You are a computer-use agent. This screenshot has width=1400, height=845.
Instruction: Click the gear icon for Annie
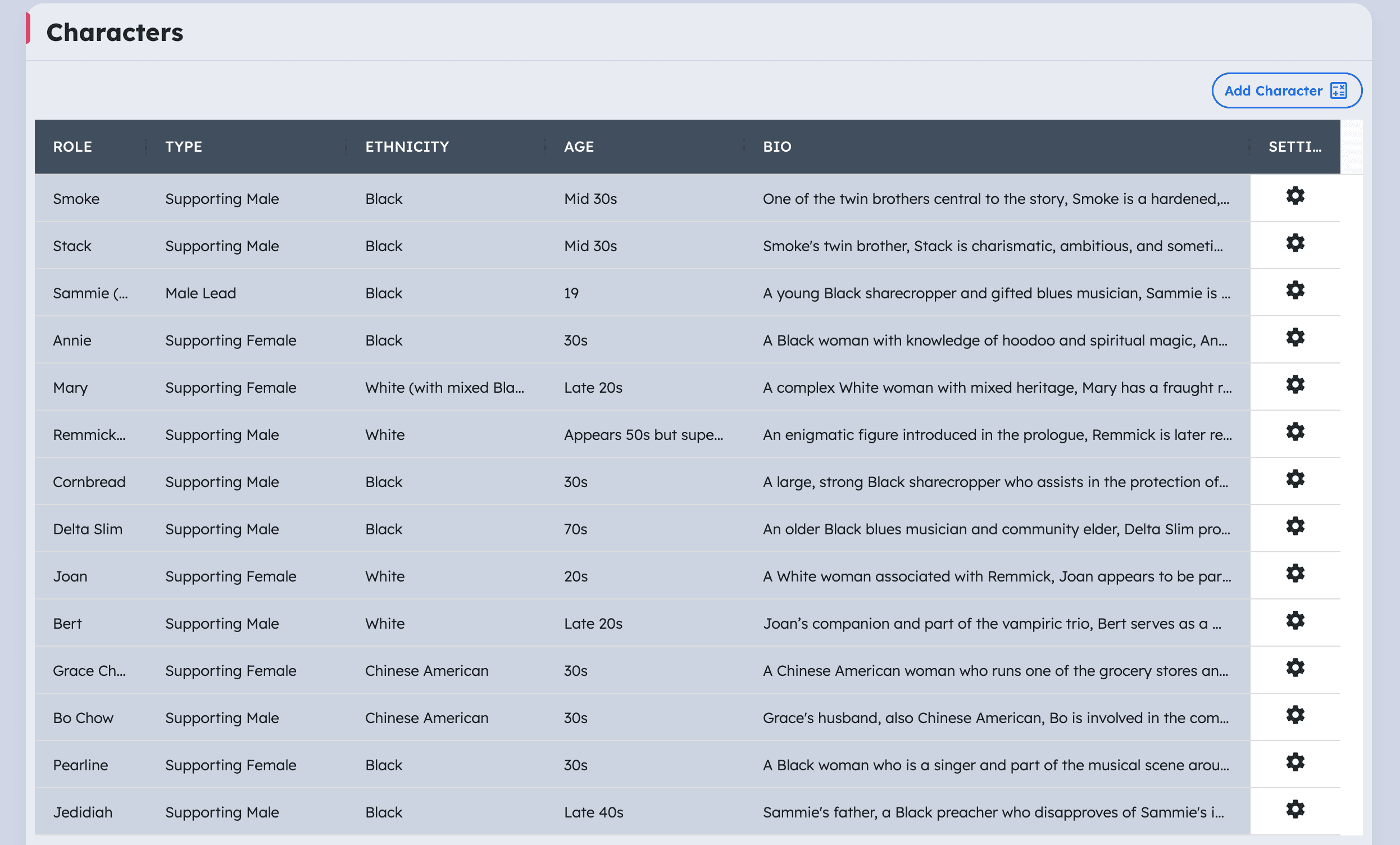click(x=1295, y=338)
